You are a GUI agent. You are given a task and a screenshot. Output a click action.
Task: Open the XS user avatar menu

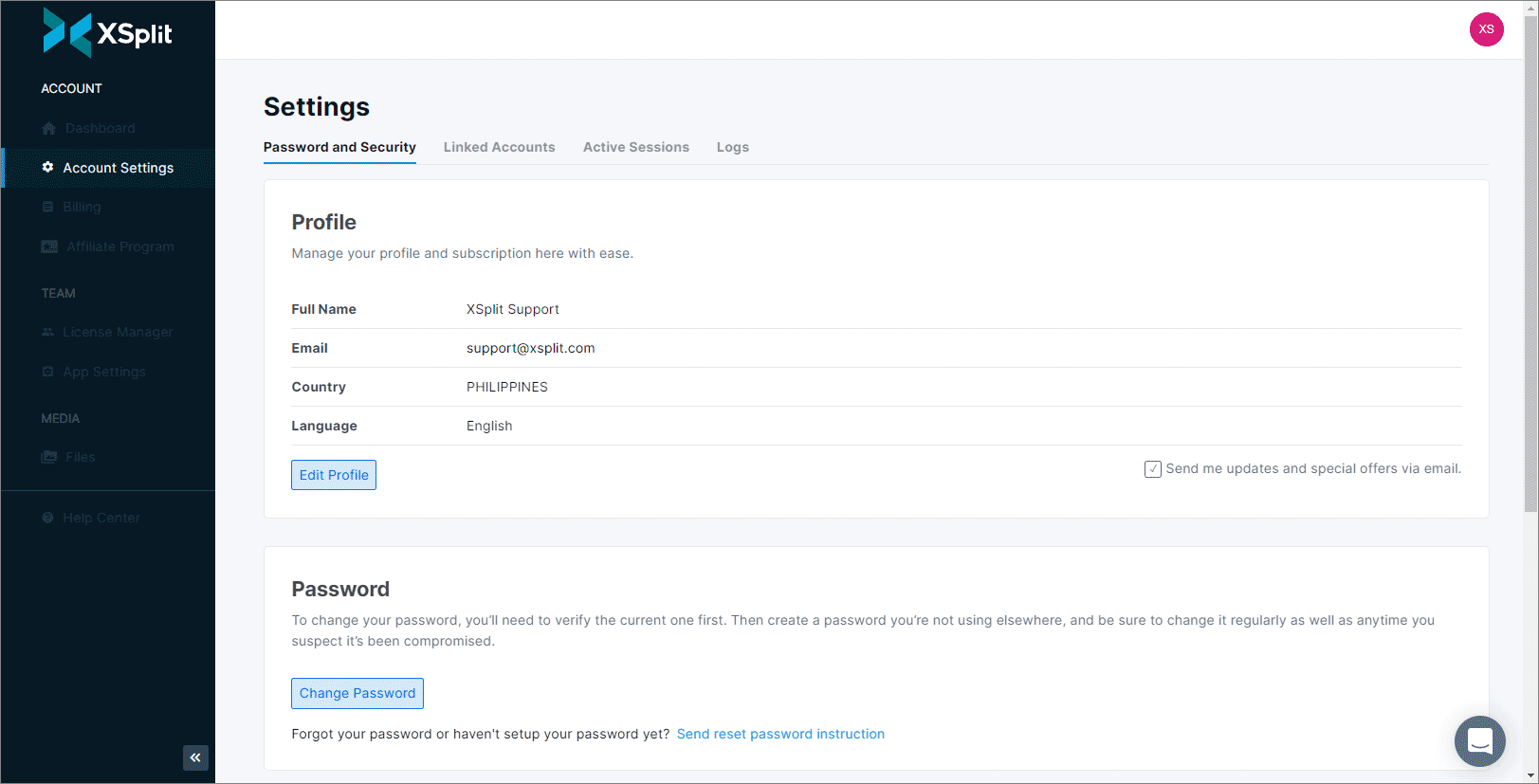[x=1486, y=29]
